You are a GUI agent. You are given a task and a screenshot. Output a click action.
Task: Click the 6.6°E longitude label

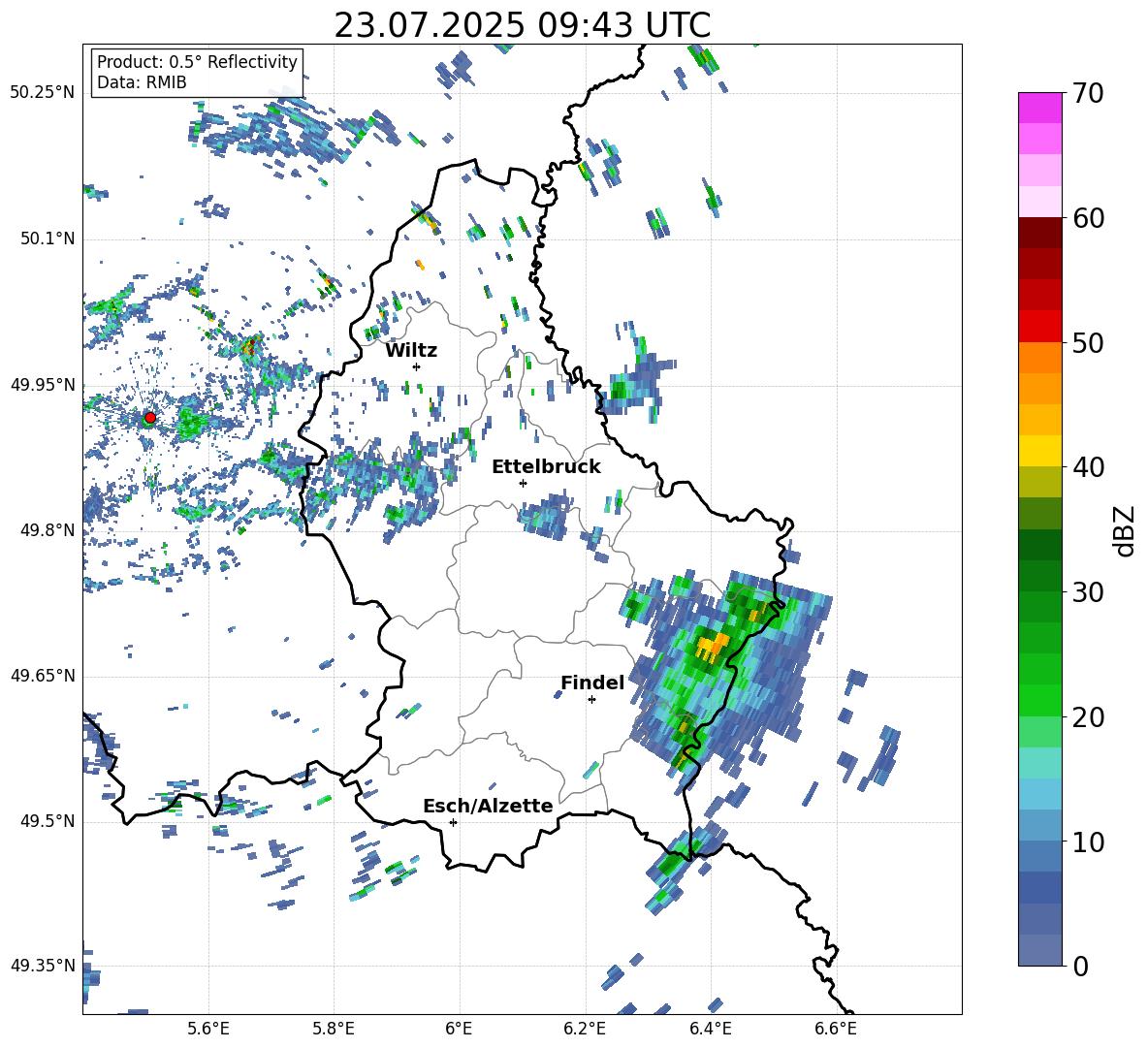(836, 1029)
